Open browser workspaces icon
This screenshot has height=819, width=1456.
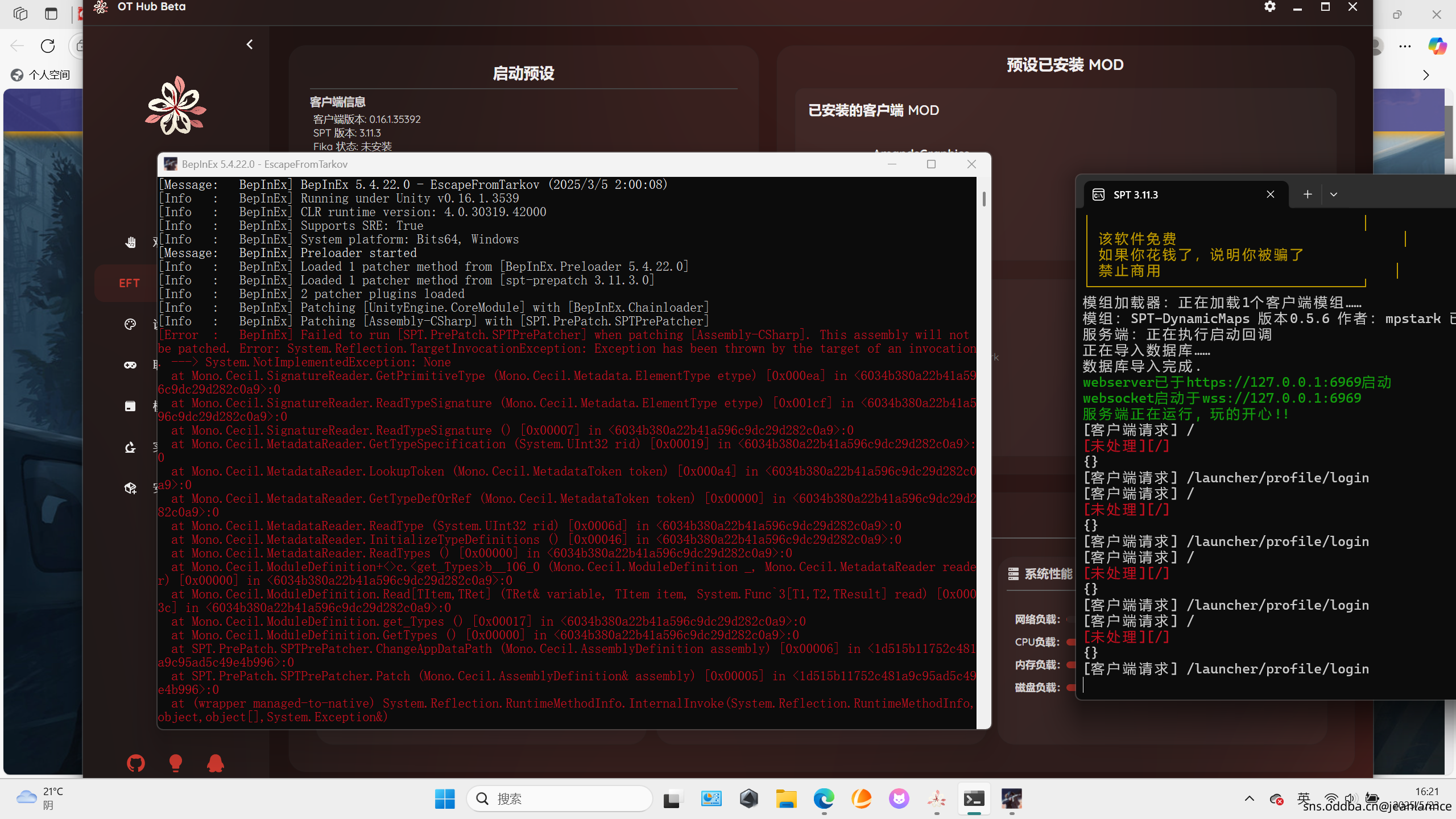[20, 14]
